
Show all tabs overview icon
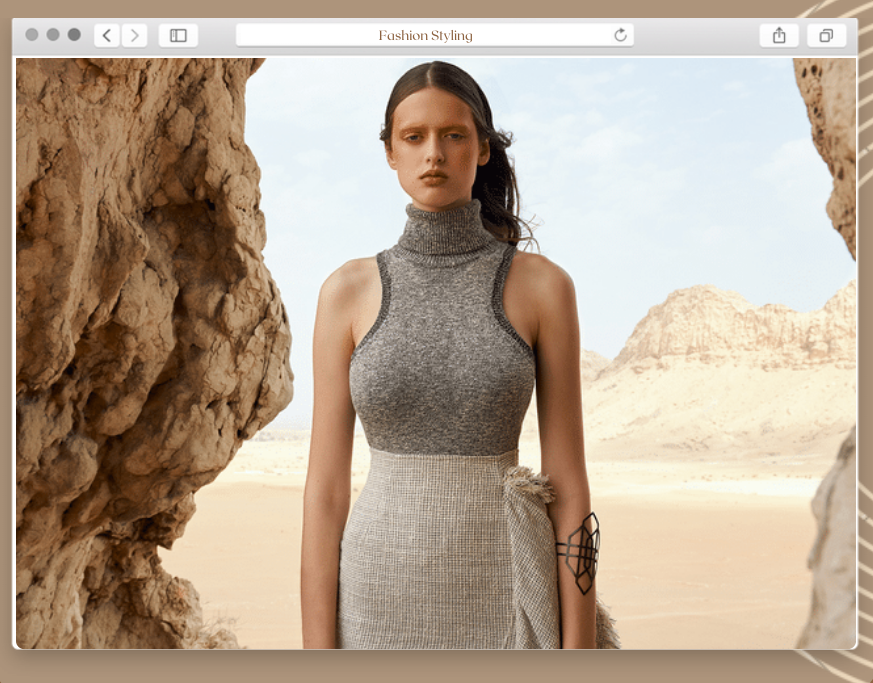(x=826, y=36)
